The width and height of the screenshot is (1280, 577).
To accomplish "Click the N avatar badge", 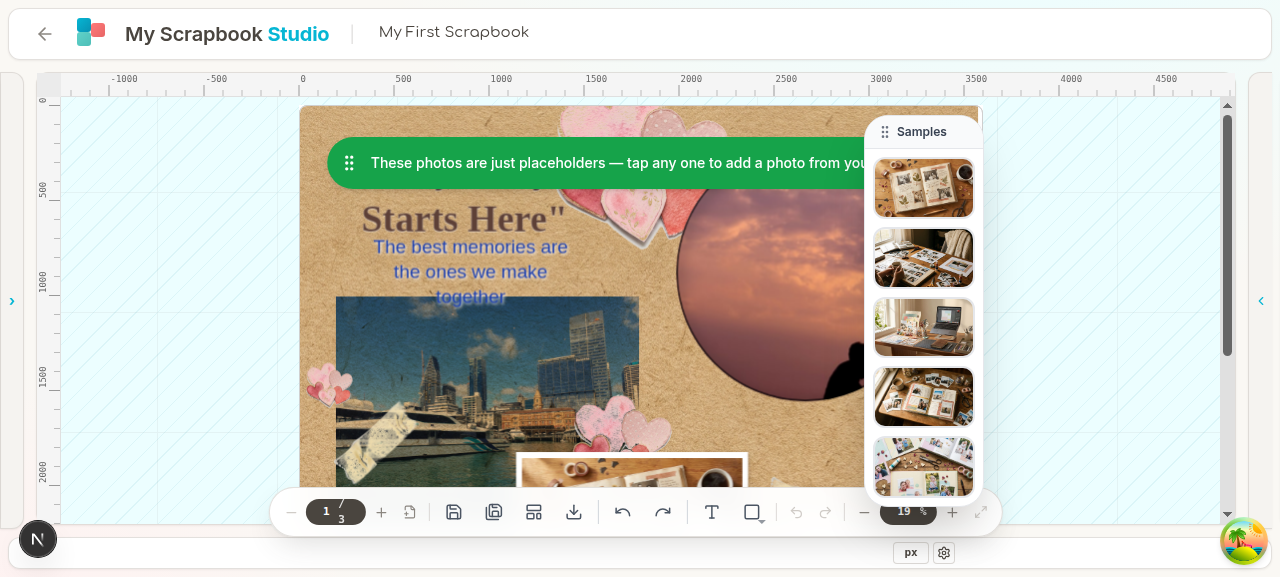I will coord(38,539).
